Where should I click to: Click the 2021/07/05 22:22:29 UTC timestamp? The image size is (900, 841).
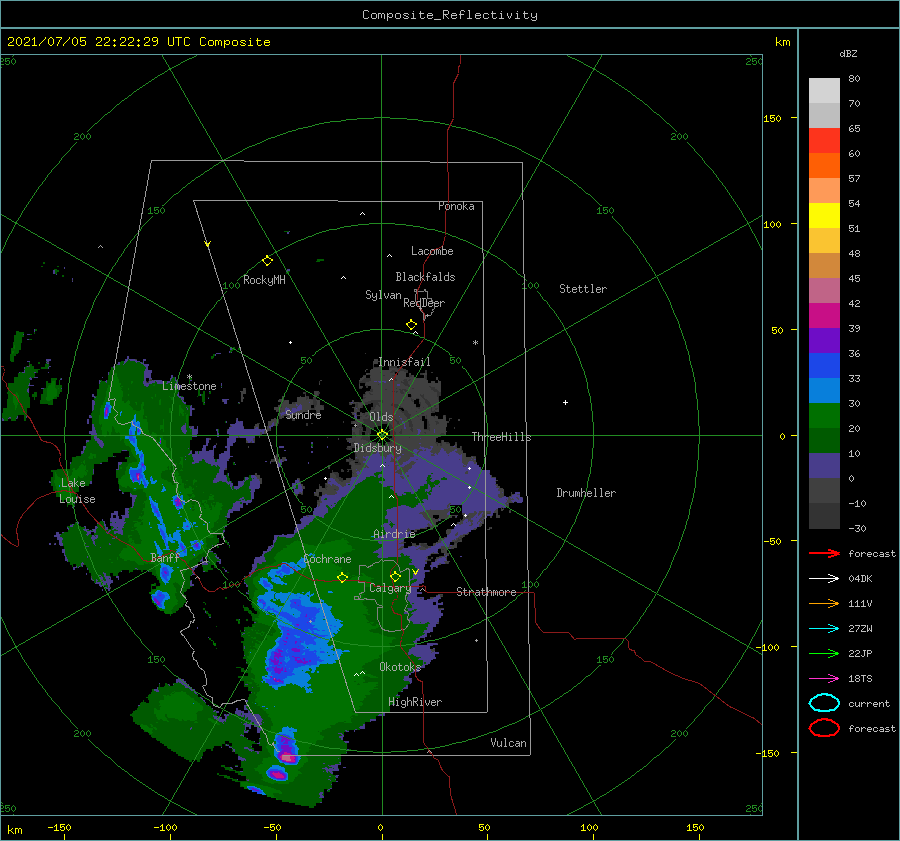tap(98, 42)
